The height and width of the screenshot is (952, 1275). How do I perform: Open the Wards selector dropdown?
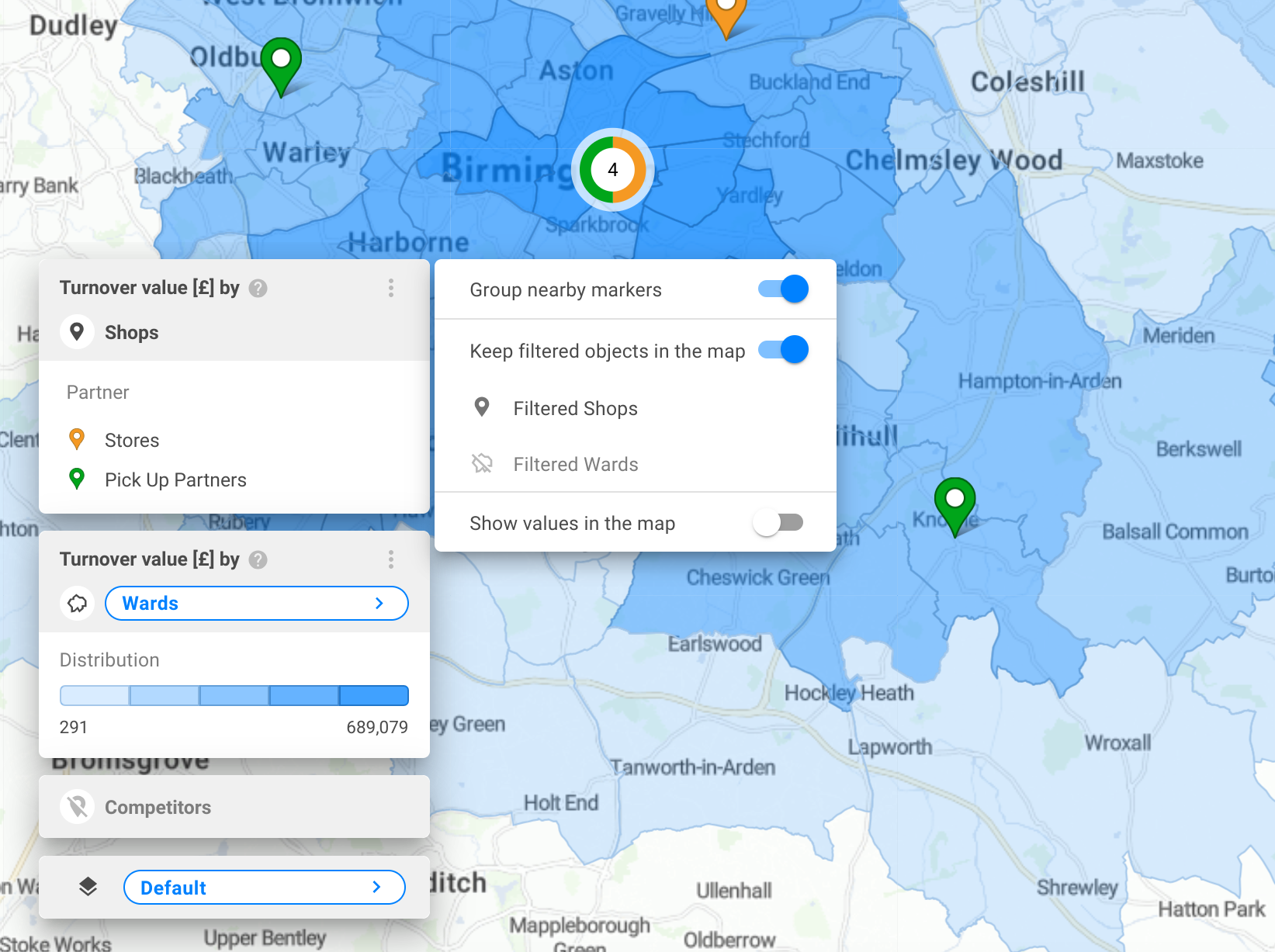tap(256, 604)
